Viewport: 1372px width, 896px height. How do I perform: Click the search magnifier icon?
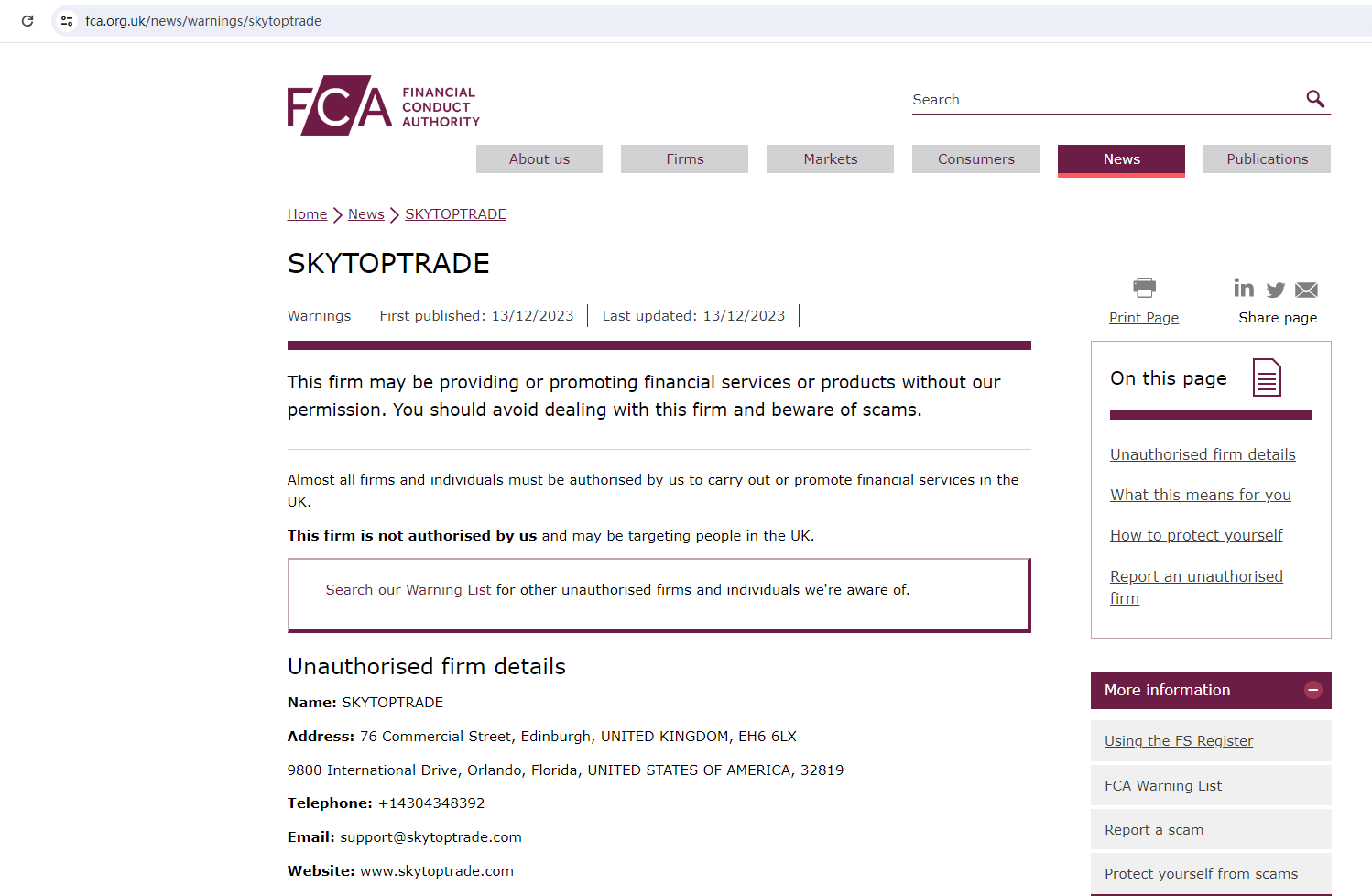[1315, 99]
